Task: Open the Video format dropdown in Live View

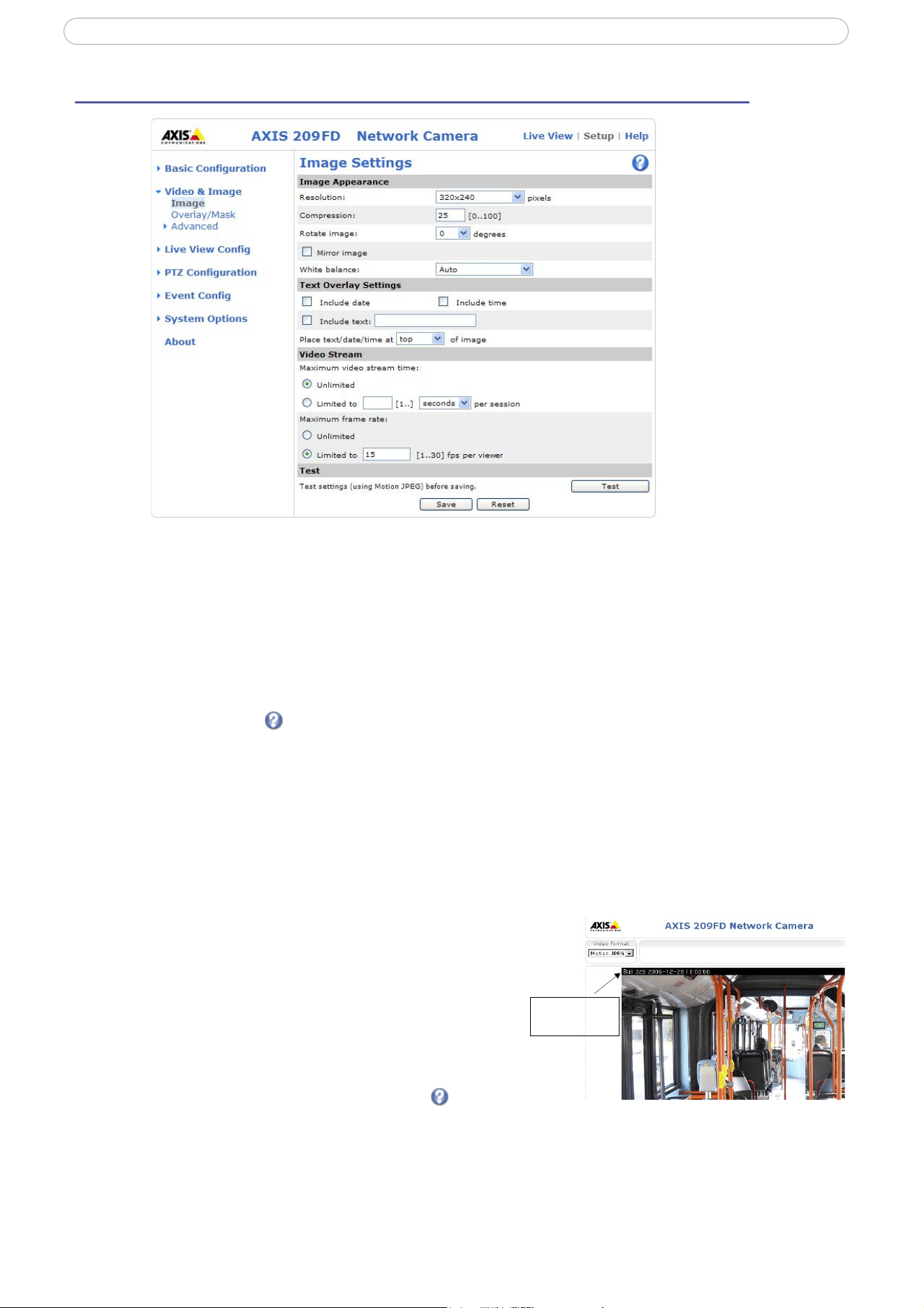Action: (x=611, y=953)
